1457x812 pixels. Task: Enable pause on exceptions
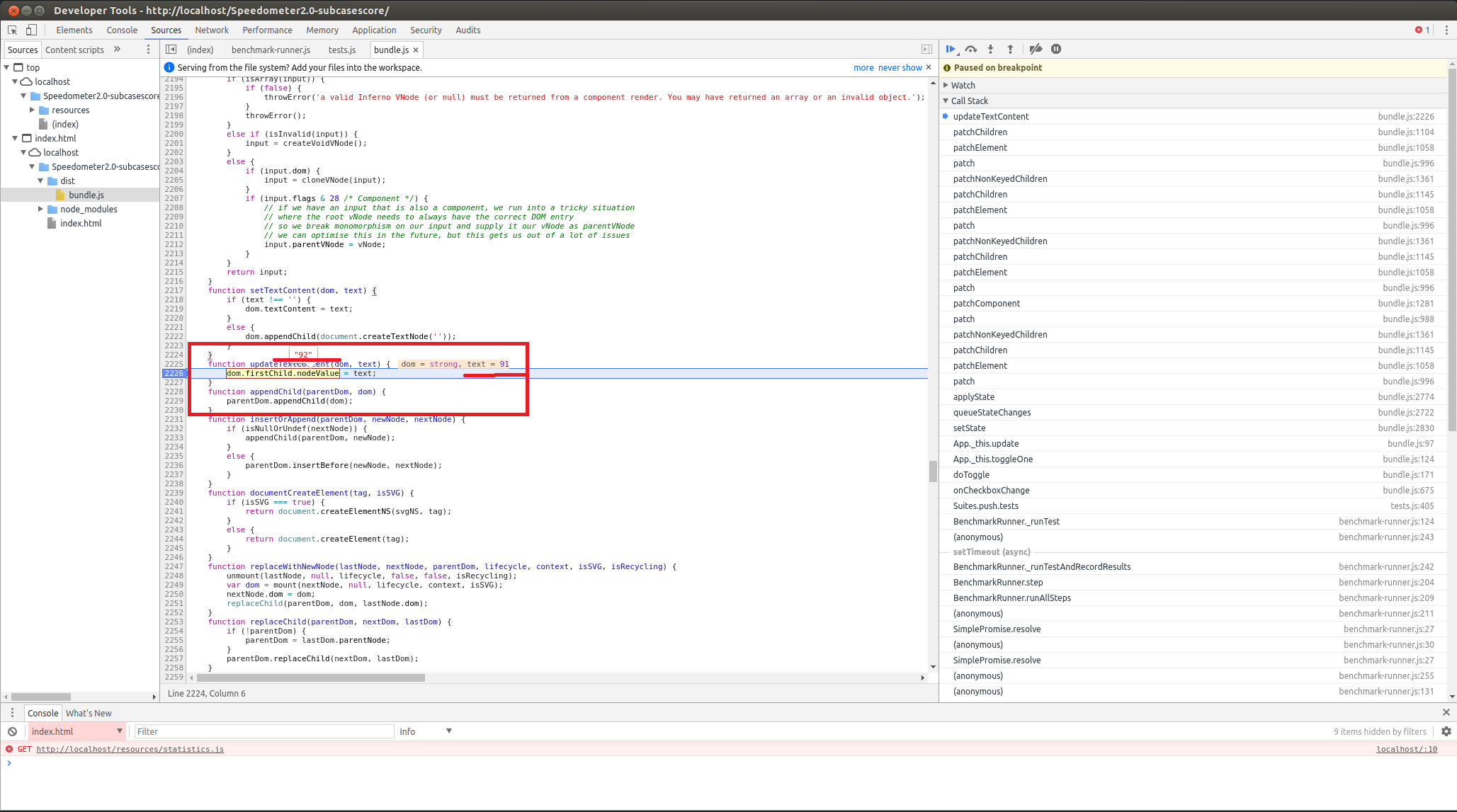(x=1056, y=49)
